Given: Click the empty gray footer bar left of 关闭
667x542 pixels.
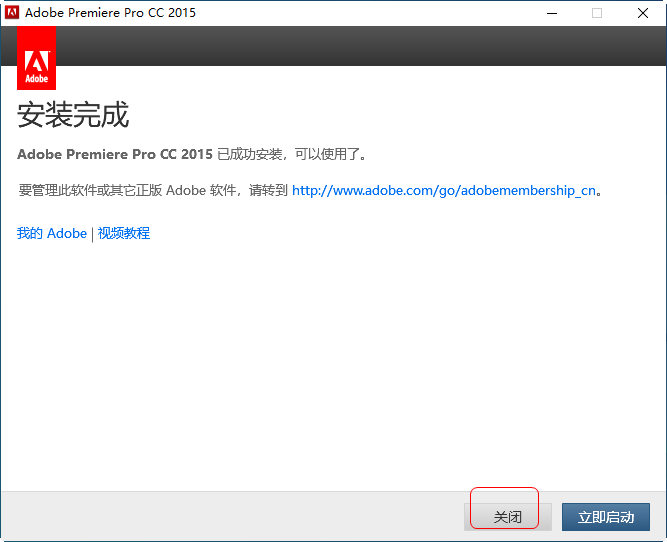Looking at the screenshot, I should point(230,516).
